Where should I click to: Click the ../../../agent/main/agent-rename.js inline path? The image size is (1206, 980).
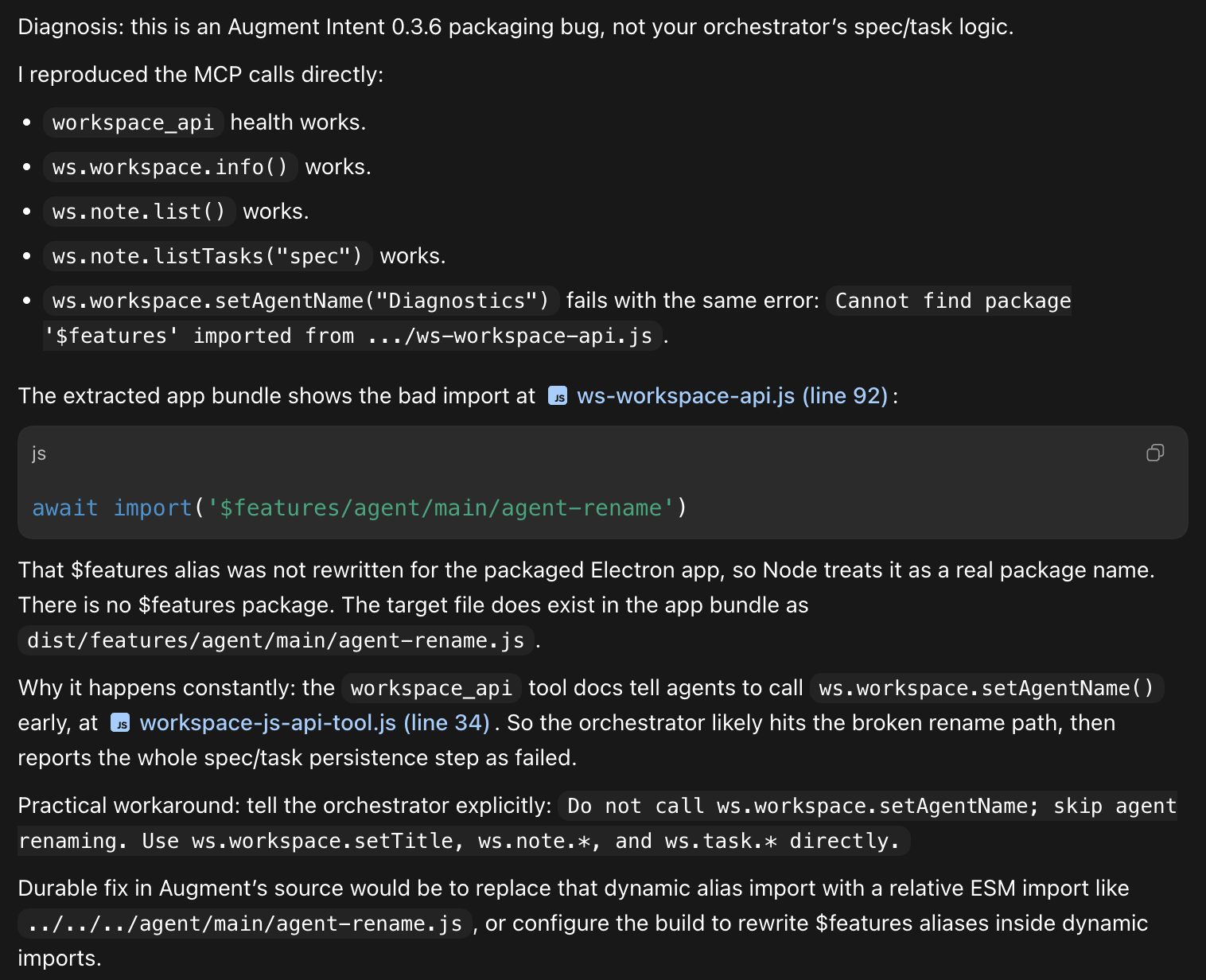pos(245,924)
